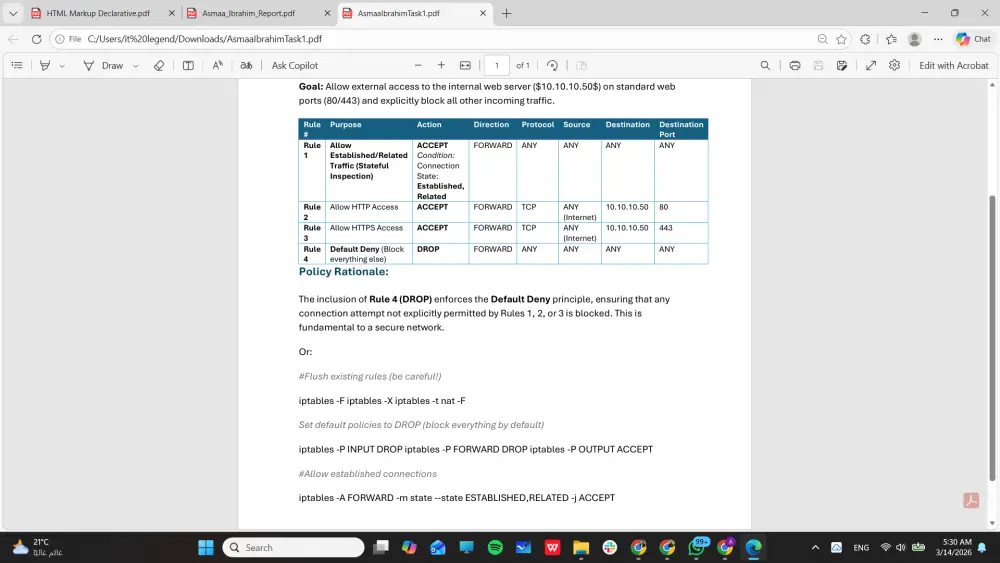The width and height of the screenshot is (1000, 563).
Task: Toggle fit to width view
Action: click(x=465, y=65)
